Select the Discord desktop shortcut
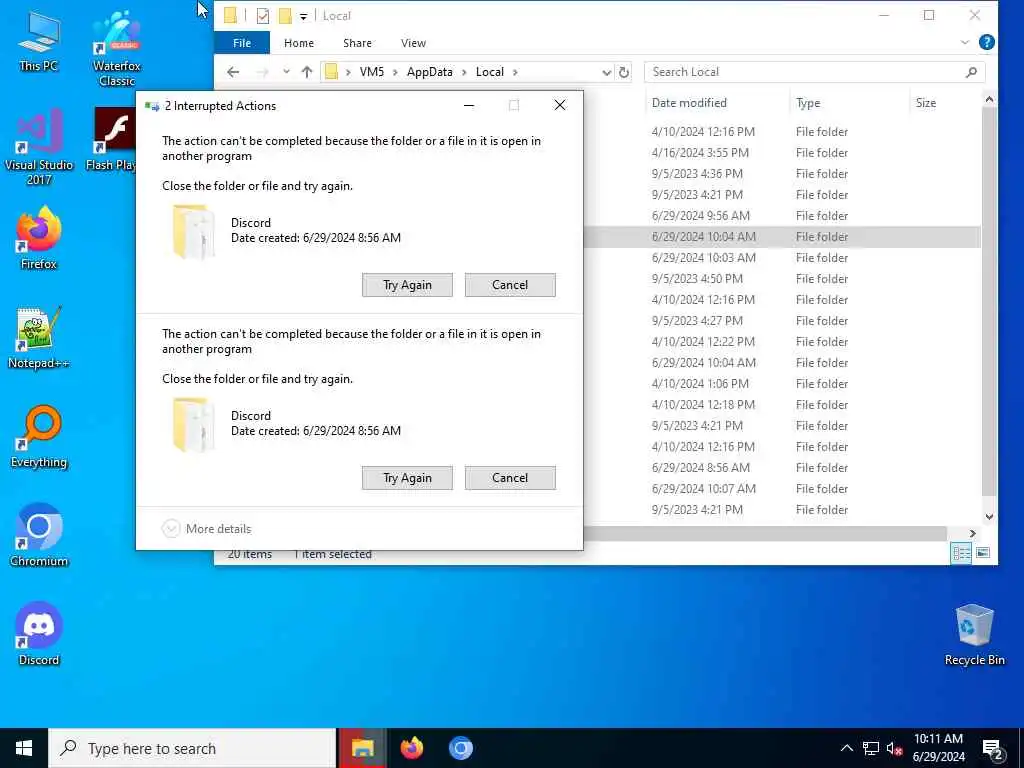The height and width of the screenshot is (768, 1024). pos(39,633)
